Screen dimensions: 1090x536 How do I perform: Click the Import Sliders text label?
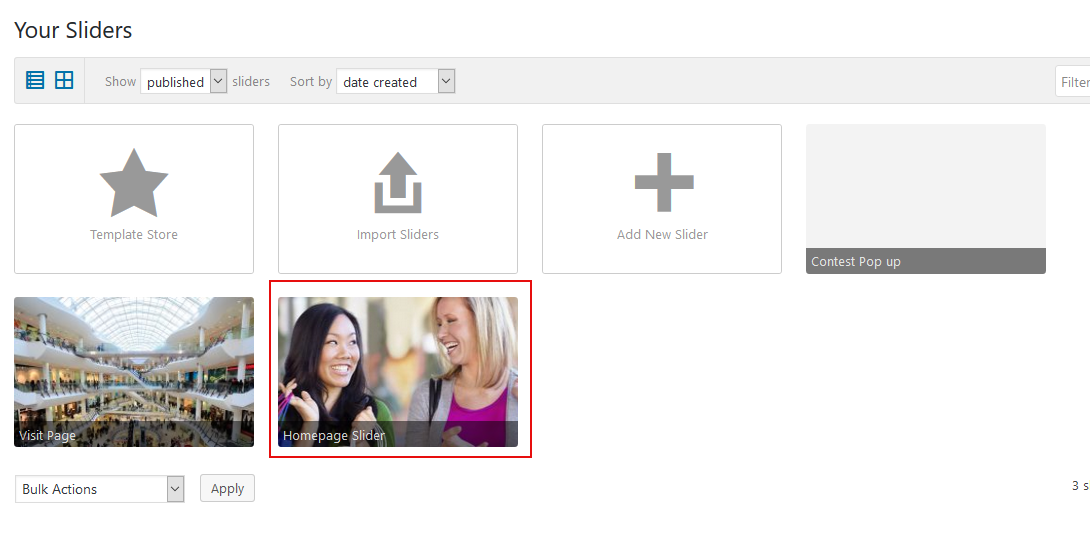coord(398,235)
